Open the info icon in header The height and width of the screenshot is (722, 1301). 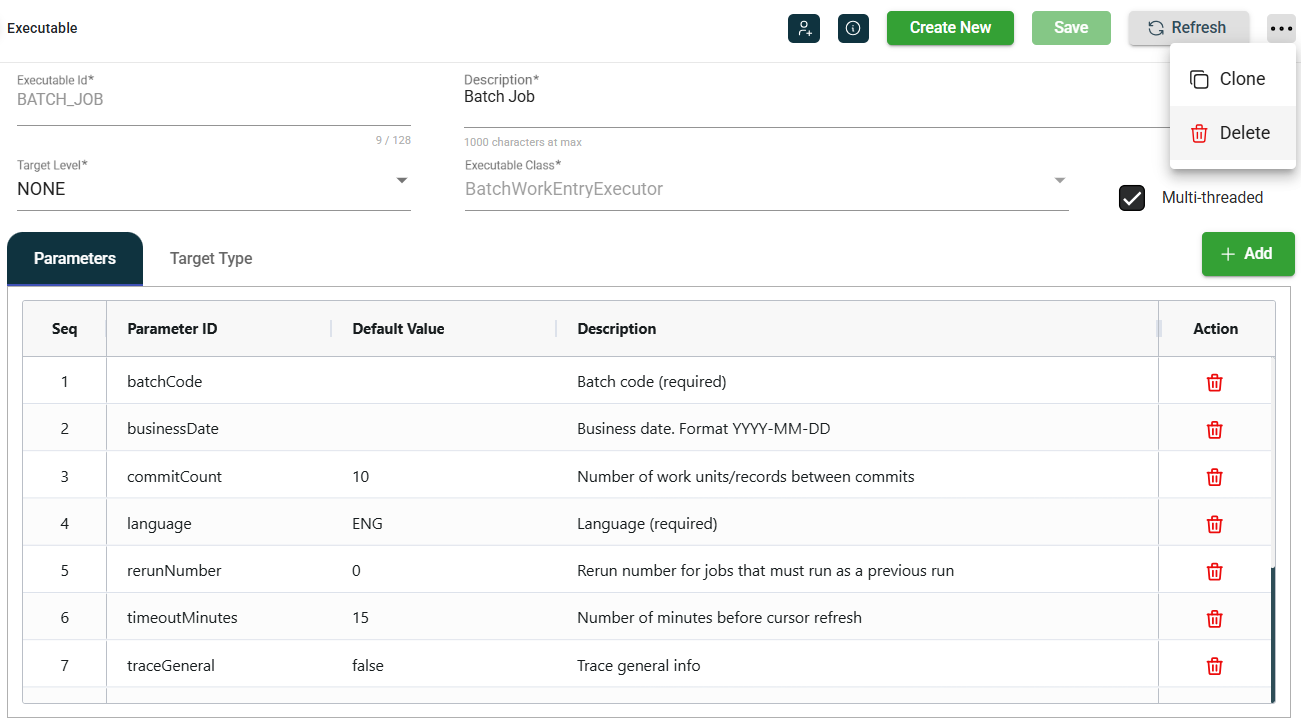coord(853,28)
